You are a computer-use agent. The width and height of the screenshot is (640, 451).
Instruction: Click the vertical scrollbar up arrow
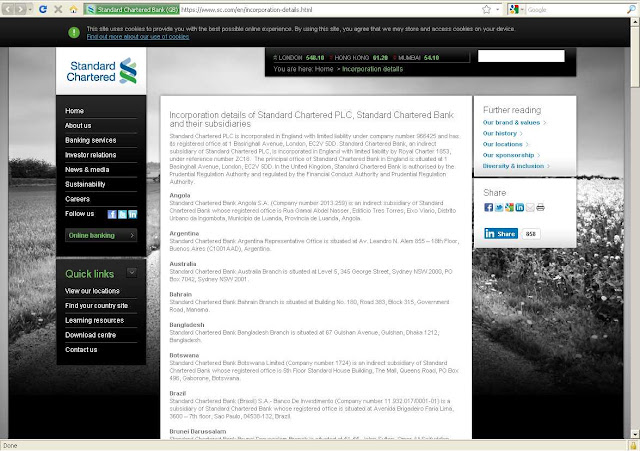coord(635,22)
